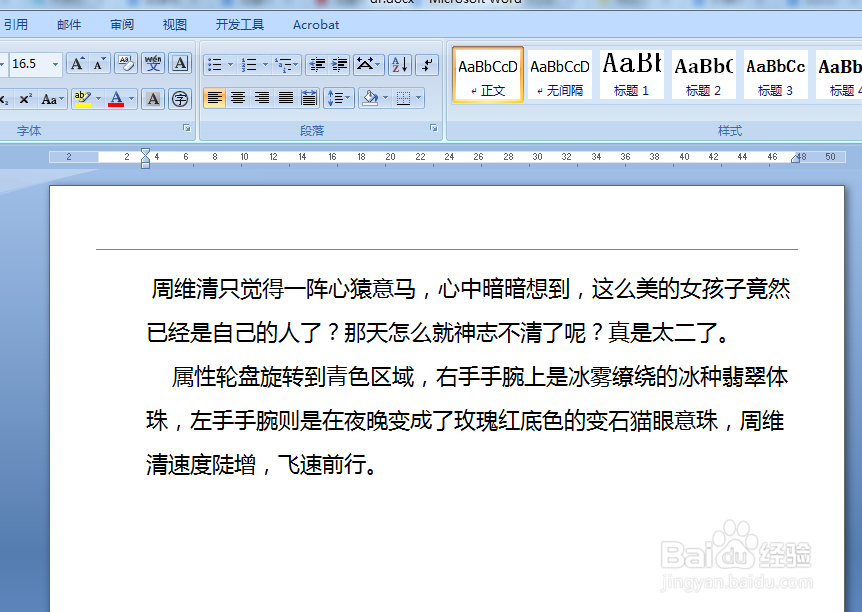This screenshot has width=862, height=612.
Task: Apply the 标题 3 style
Action: pyautogui.click(x=776, y=75)
